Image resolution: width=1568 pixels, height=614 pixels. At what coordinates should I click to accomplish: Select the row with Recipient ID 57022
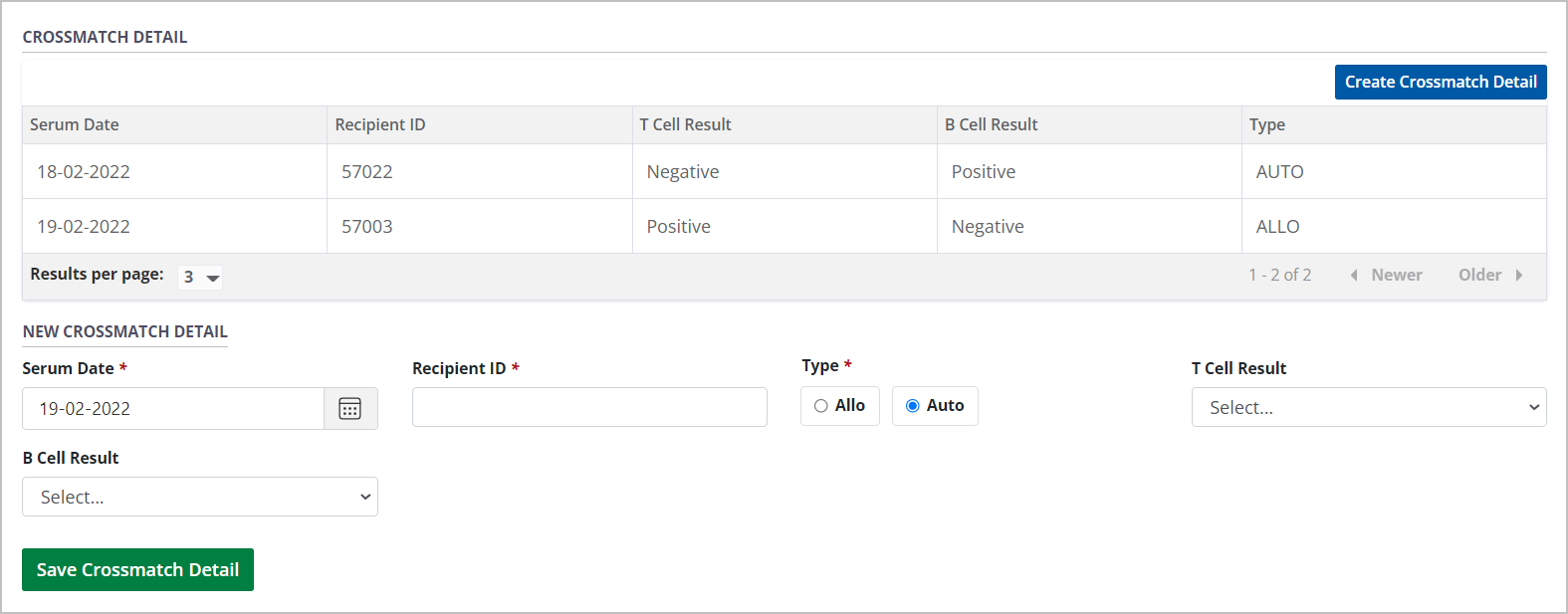pos(367,172)
